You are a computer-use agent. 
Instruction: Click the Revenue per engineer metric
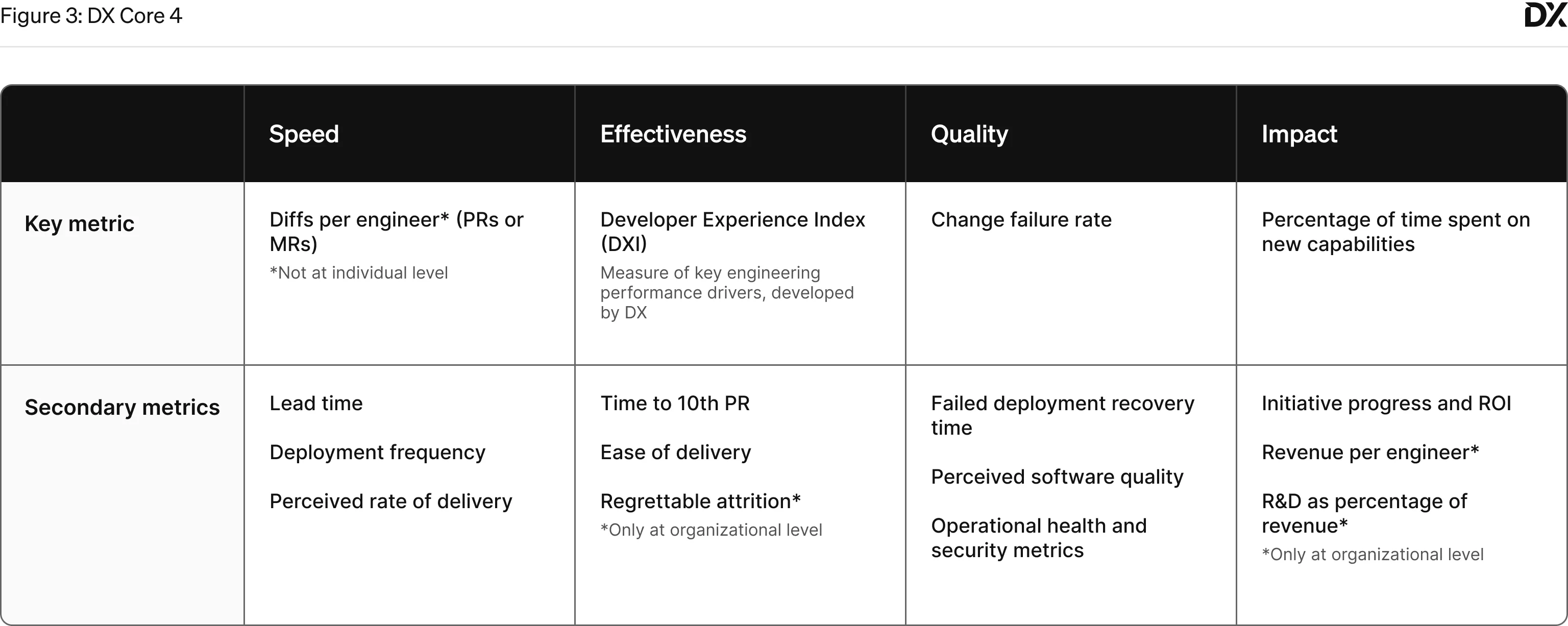click(x=1369, y=453)
